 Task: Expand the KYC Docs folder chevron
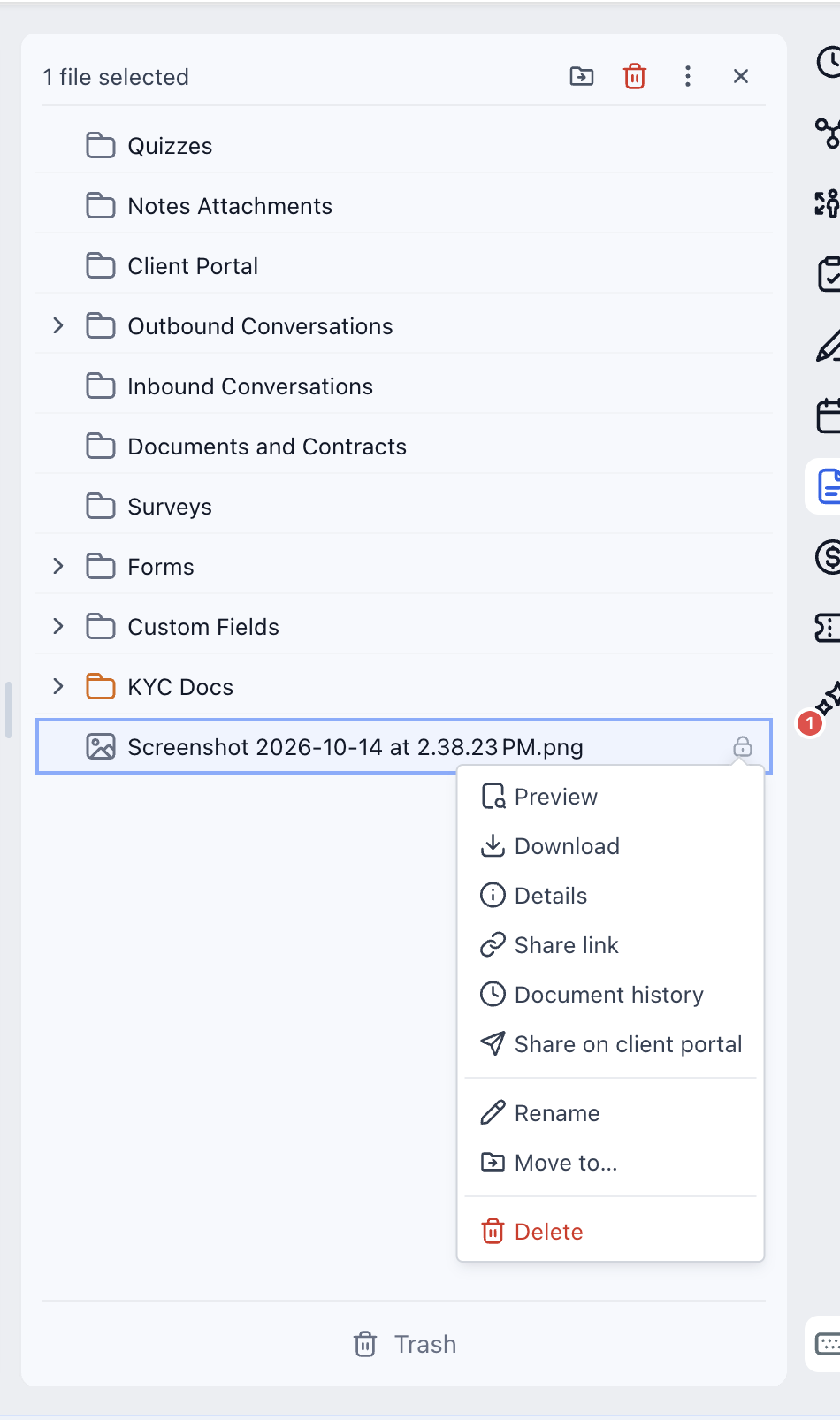(x=58, y=686)
